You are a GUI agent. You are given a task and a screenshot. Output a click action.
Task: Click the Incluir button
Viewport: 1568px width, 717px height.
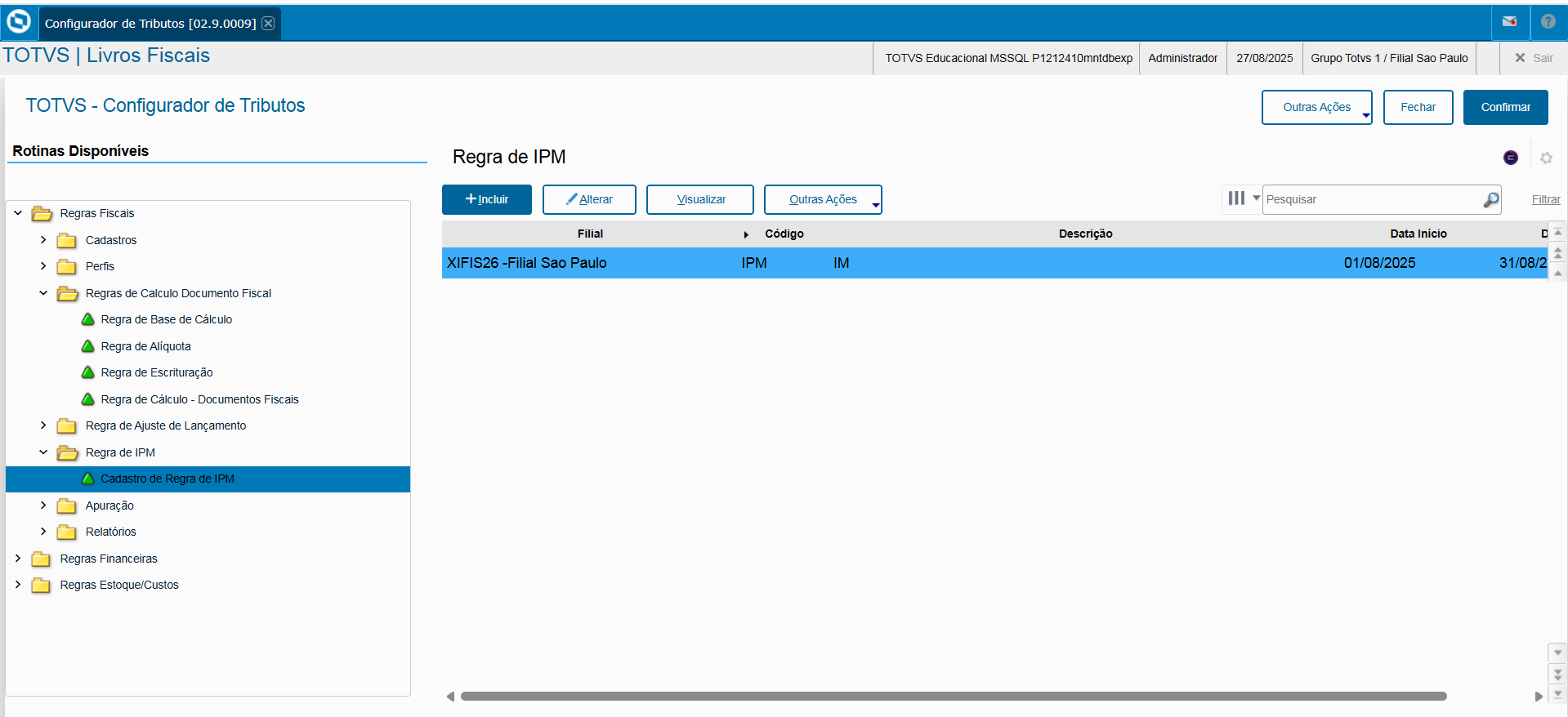pos(487,199)
